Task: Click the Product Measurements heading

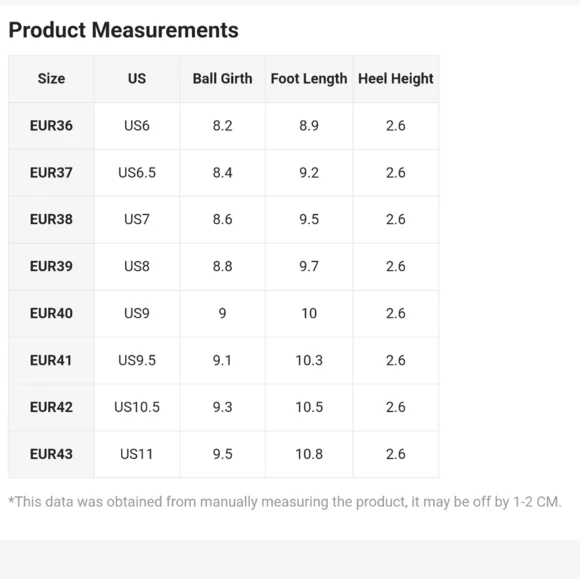Action: coord(123,30)
